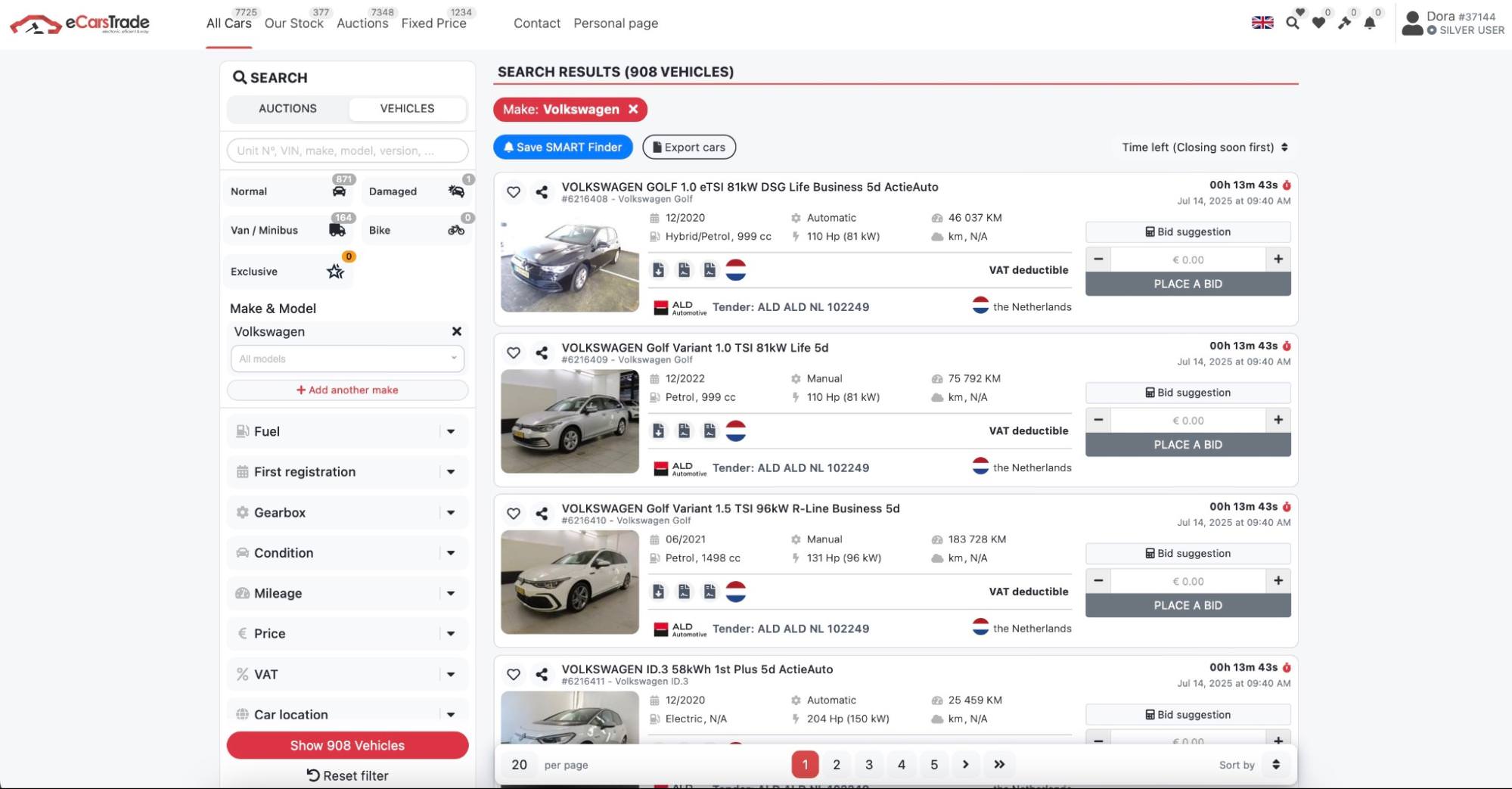
Task: Click Save SMART Finder button
Action: pos(563,148)
